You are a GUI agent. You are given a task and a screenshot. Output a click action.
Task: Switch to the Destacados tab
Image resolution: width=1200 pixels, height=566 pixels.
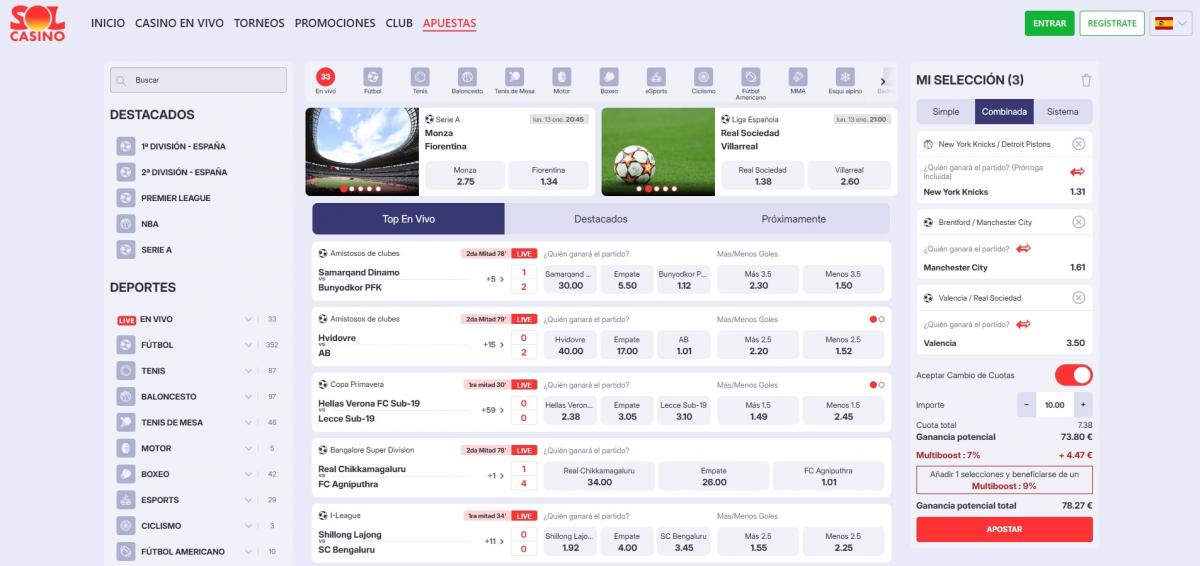600,219
